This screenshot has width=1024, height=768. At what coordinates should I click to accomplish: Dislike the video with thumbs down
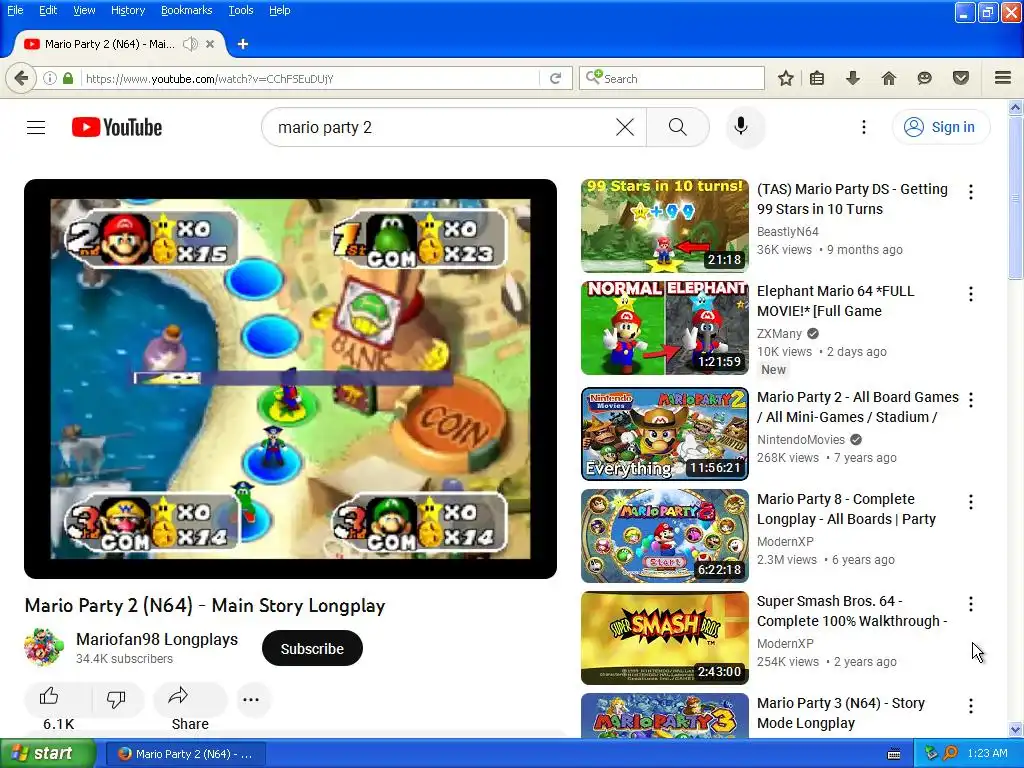(116, 699)
